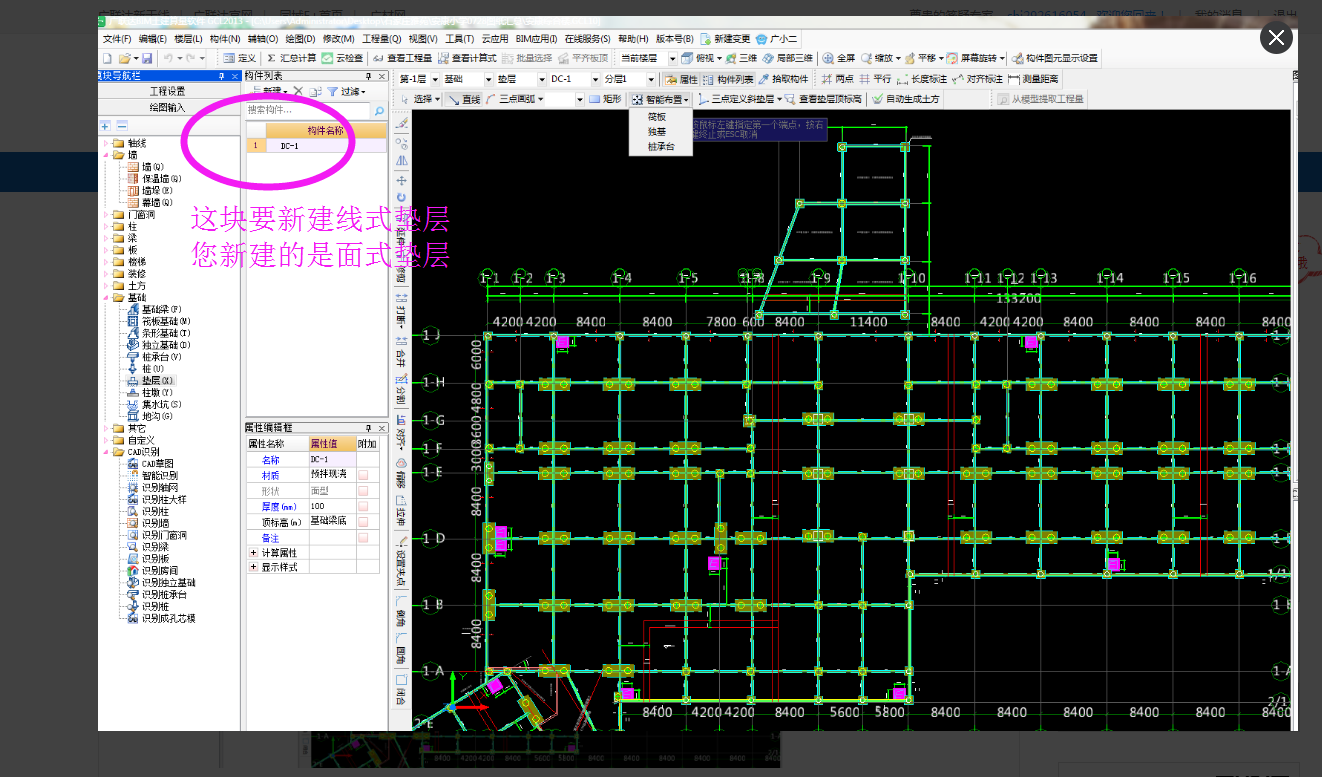Toggle 附加 checkbox for 材质 row

[364, 475]
